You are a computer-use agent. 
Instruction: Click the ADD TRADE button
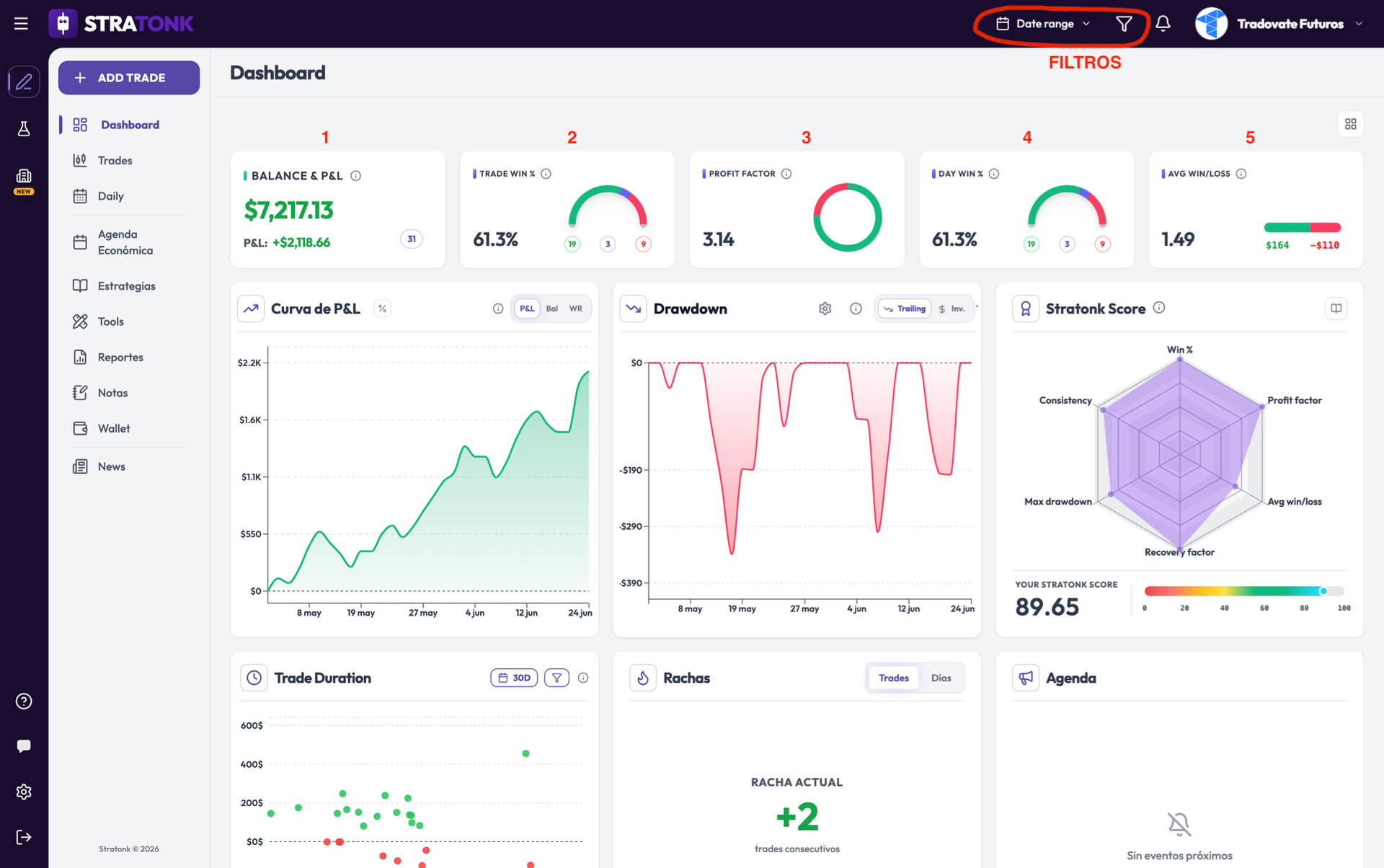tap(129, 77)
